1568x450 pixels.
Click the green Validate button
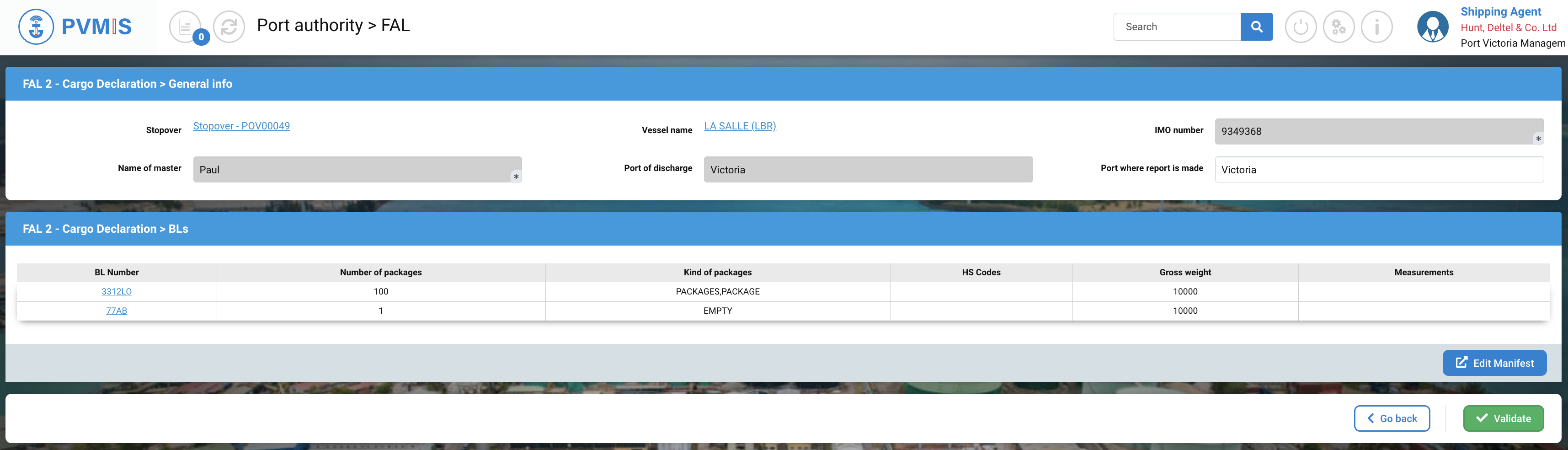click(1503, 418)
